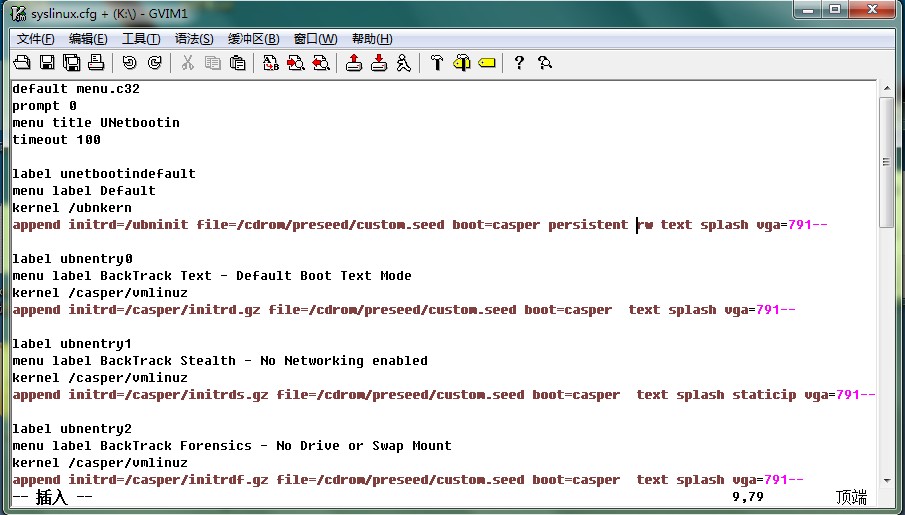Build tags icon in toolbar
This screenshot has width=905, height=515.
(x=462, y=62)
